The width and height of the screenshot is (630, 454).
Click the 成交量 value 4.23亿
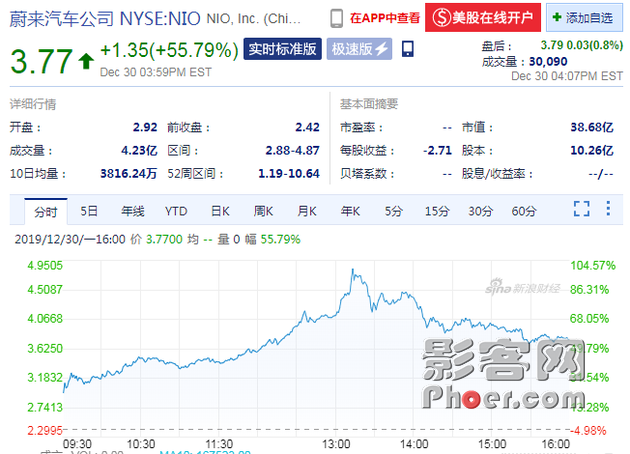[139, 151]
